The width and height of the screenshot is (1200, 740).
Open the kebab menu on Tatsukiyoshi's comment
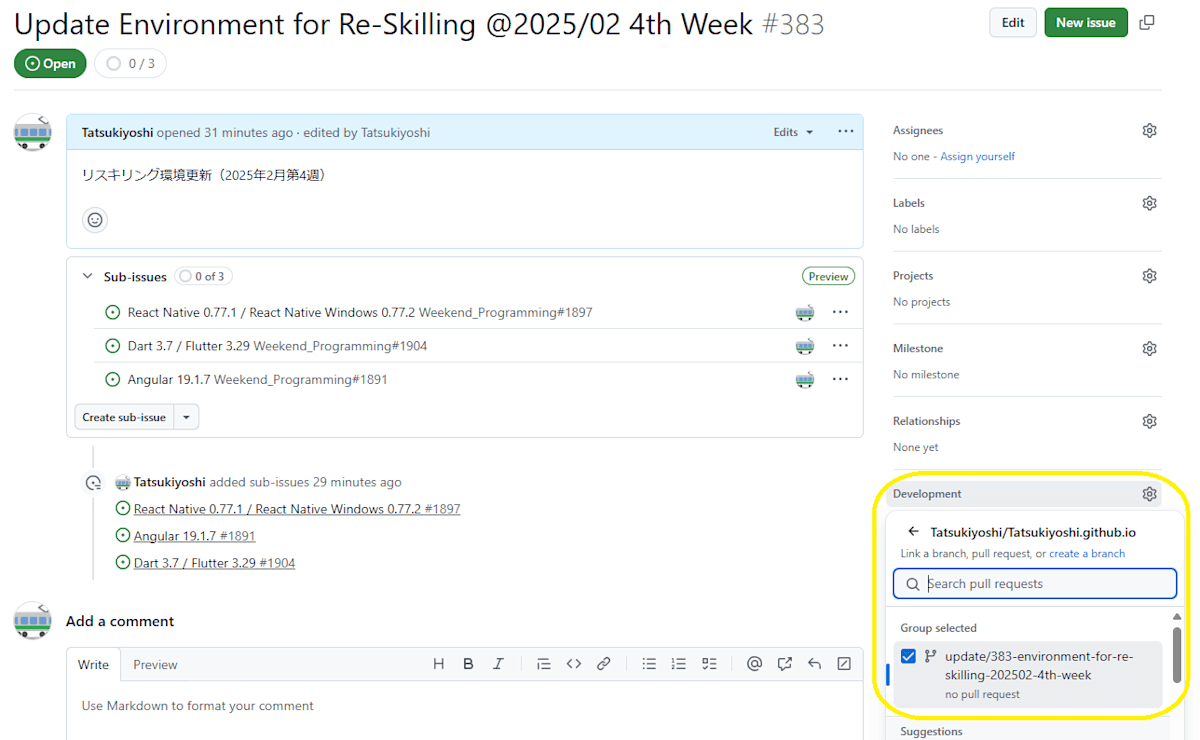pos(845,131)
